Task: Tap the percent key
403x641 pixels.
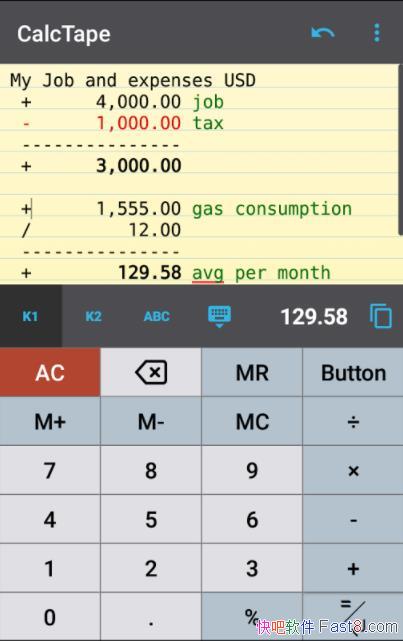Action: point(252,617)
